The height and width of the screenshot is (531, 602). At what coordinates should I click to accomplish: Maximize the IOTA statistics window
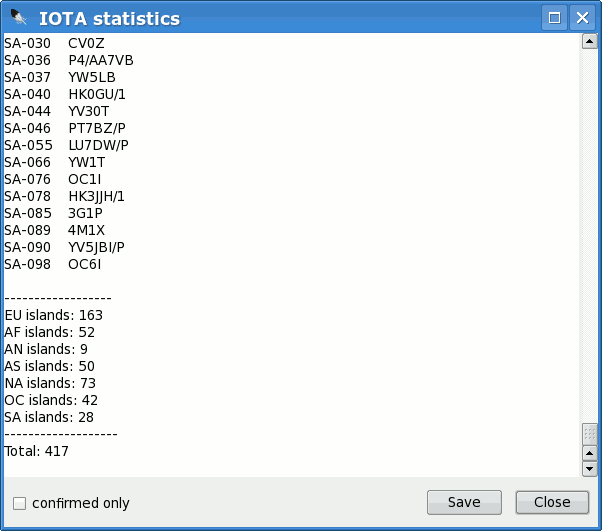[x=554, y=18]
